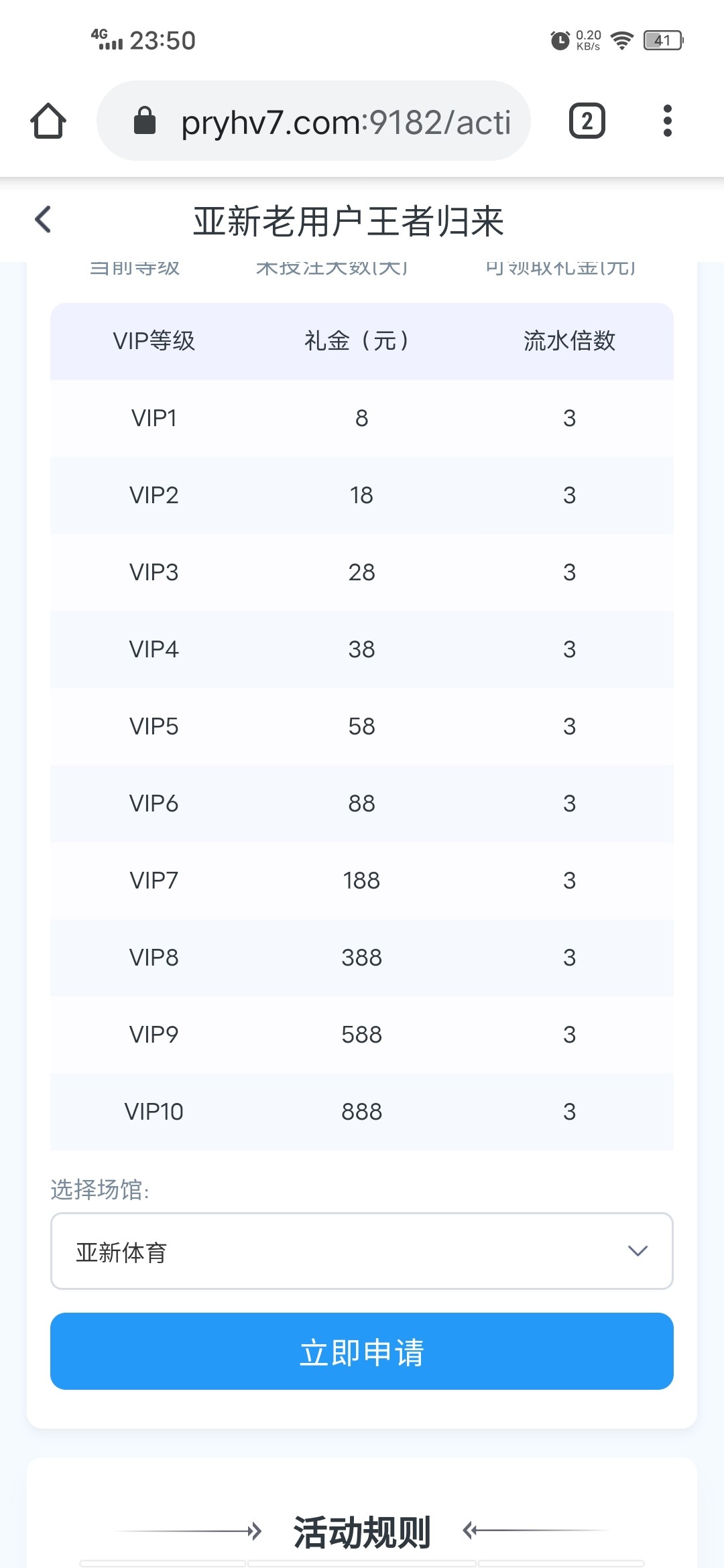The height and width of the screenshot is (1568, 724).
Task: Select the VIP等级 column header
Action: click(154, 341)
